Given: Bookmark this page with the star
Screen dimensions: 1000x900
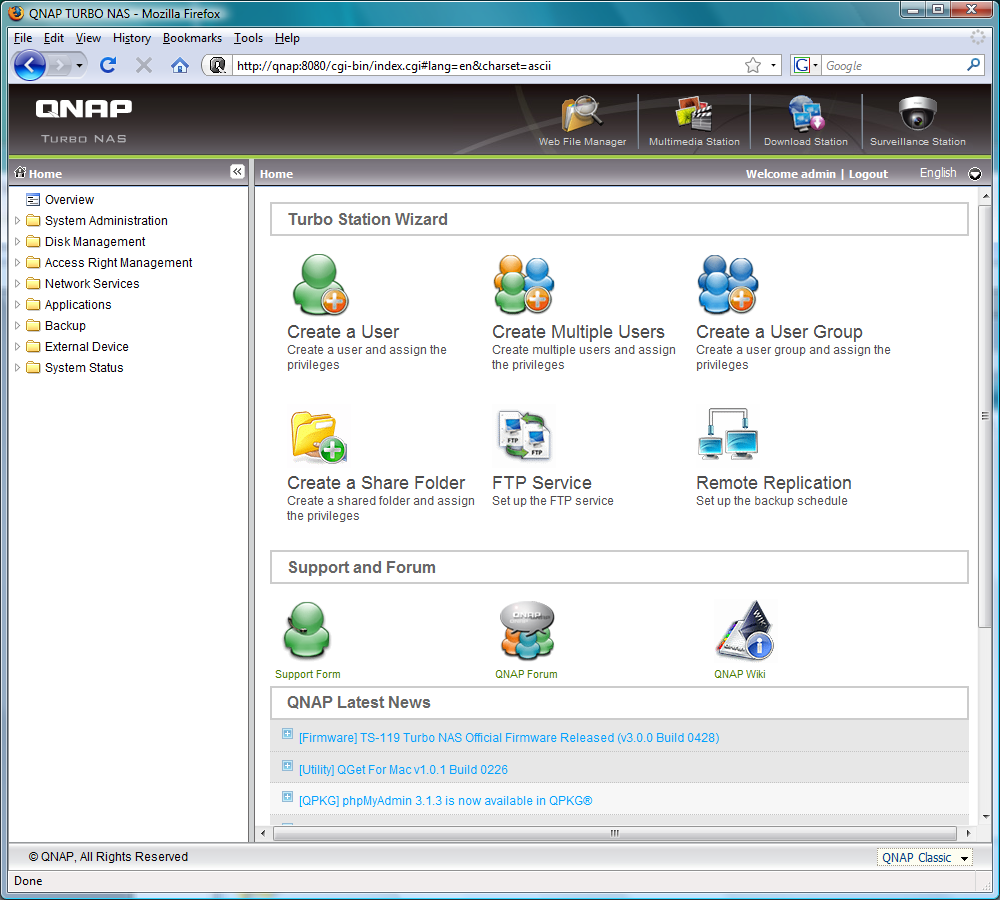Looking at the screenshot, I should coord(753,65).
